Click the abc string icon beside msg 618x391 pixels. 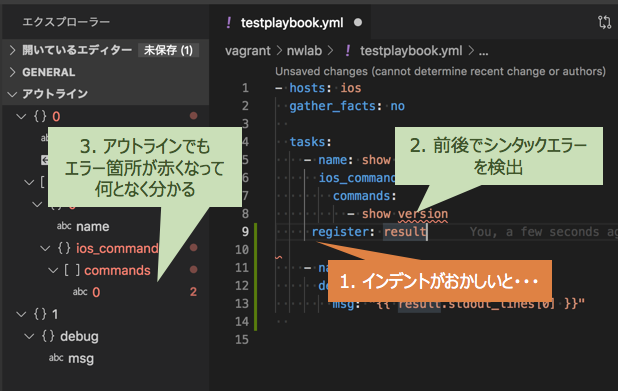[x=56, y=358]
